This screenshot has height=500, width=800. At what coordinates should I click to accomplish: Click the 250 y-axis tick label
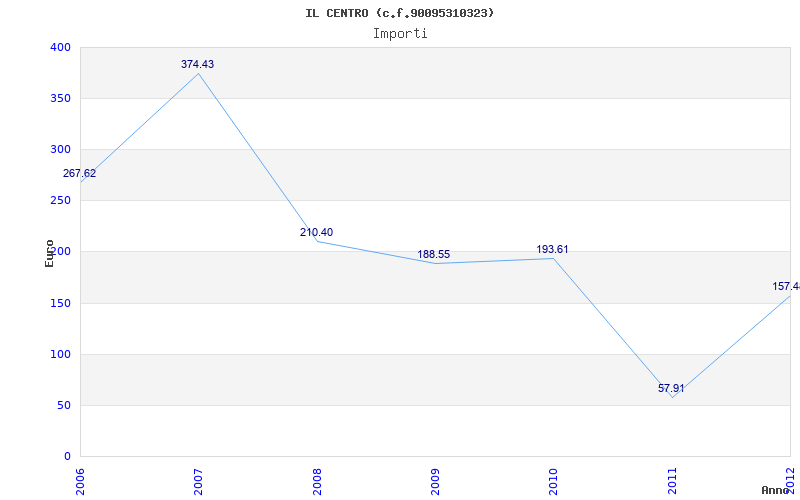[60, 201]
